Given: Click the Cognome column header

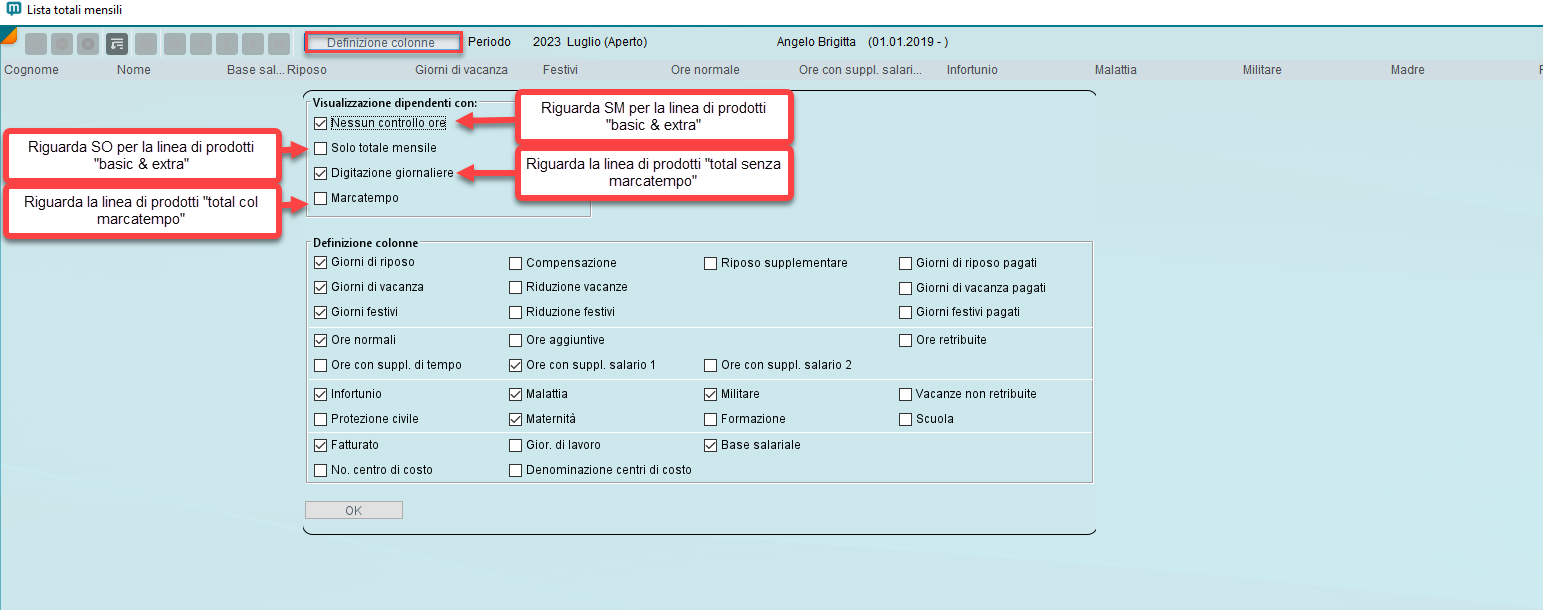Looking at the screenshot, I should pos(32,70).
